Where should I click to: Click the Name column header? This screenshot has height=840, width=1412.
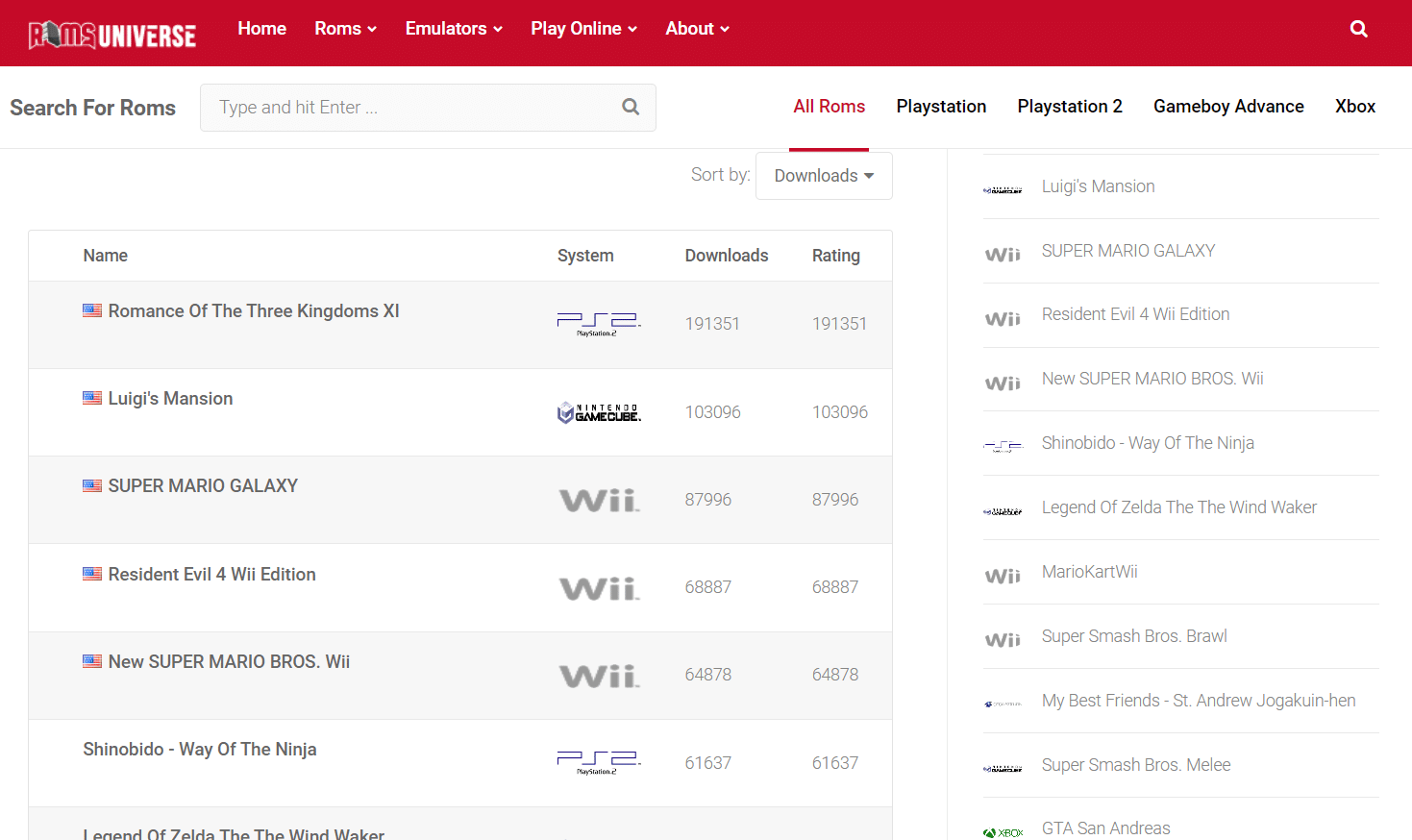click(x=106, y=256)
